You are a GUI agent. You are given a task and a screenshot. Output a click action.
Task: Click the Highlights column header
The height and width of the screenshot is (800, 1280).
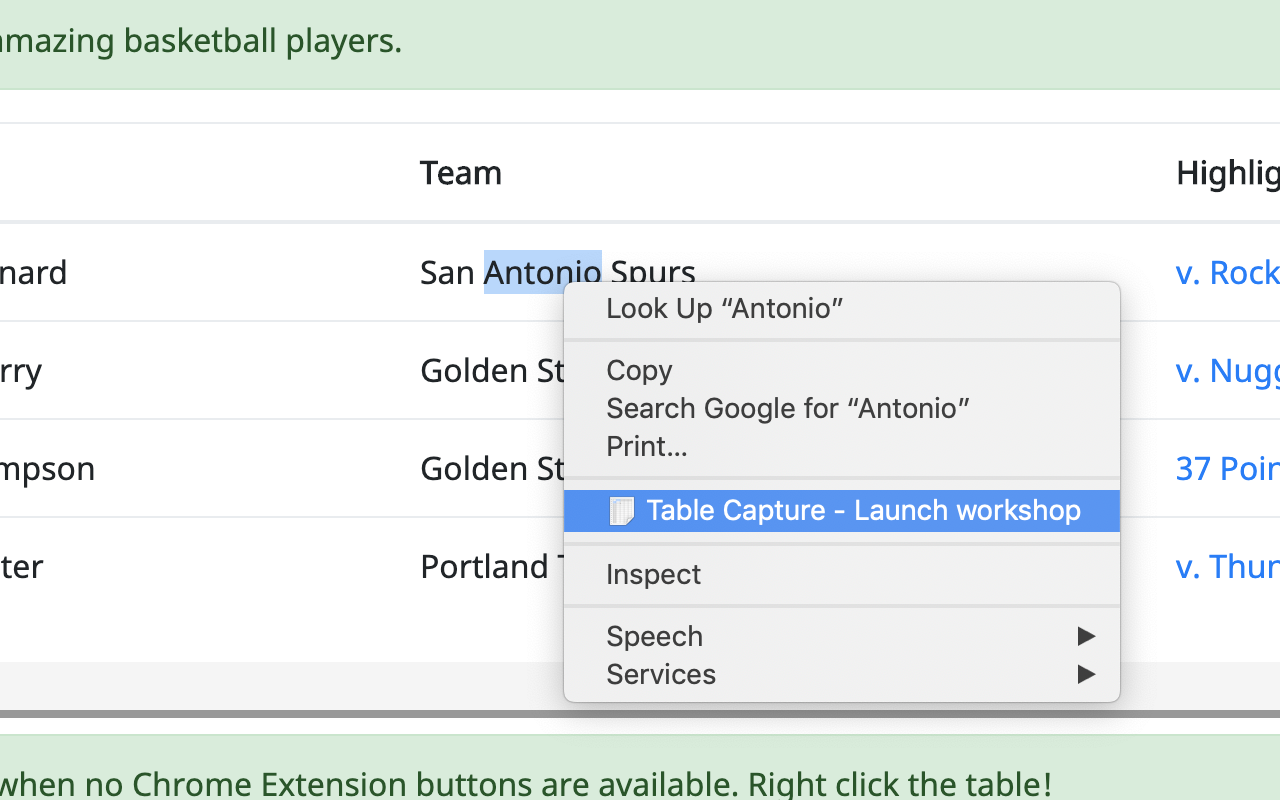pos(1227,172)
